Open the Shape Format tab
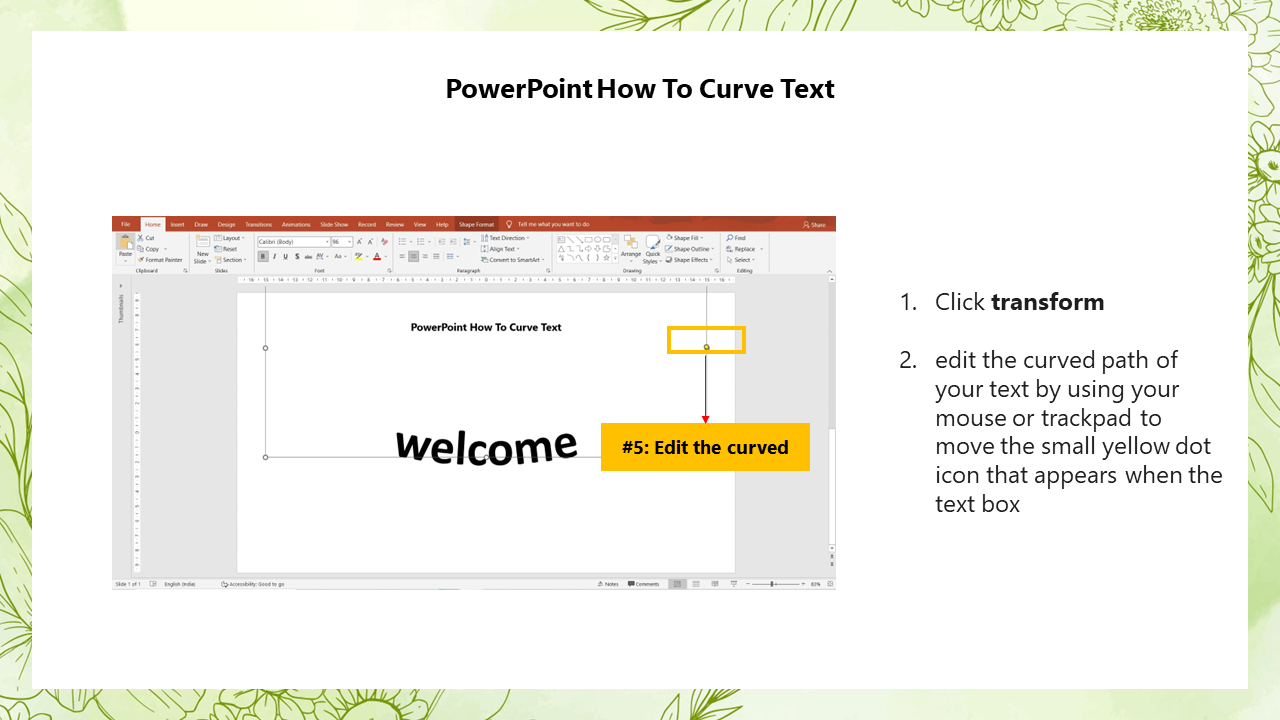 tap(476, 224)
